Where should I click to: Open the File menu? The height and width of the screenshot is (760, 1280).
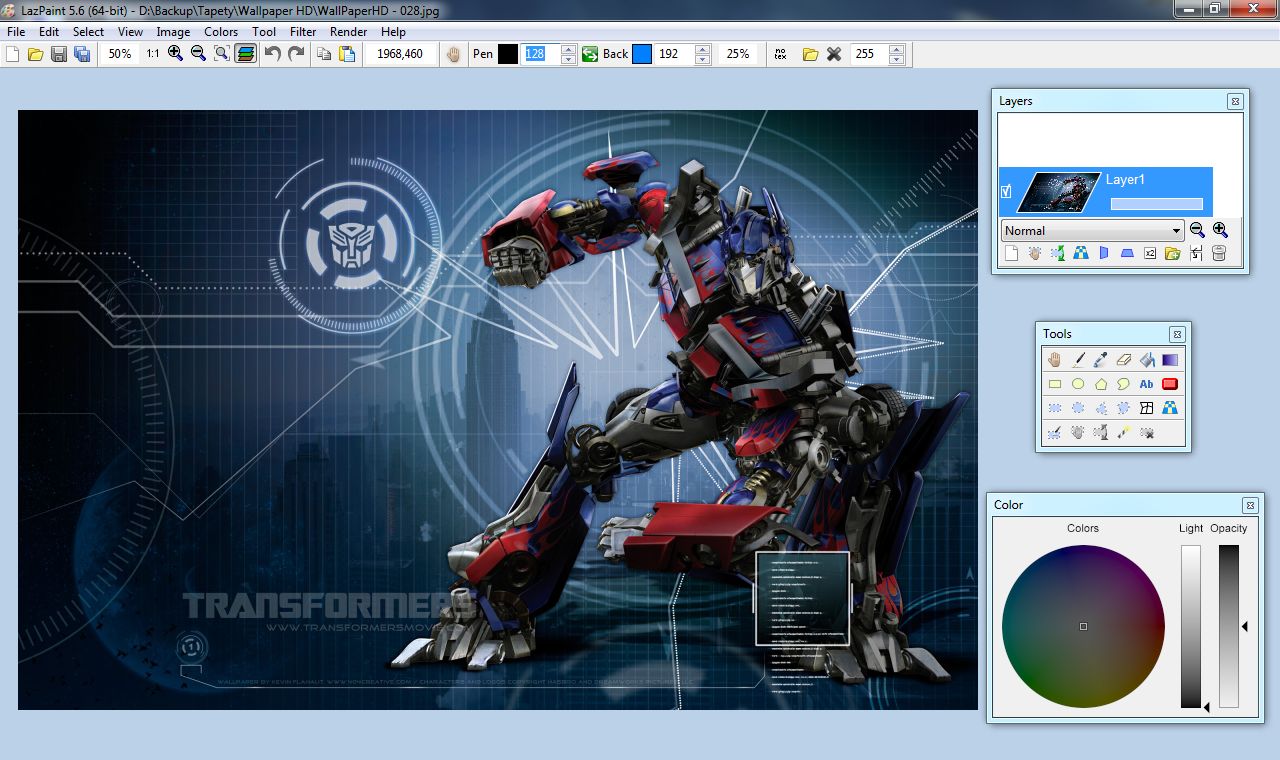(x=16, y=32)
